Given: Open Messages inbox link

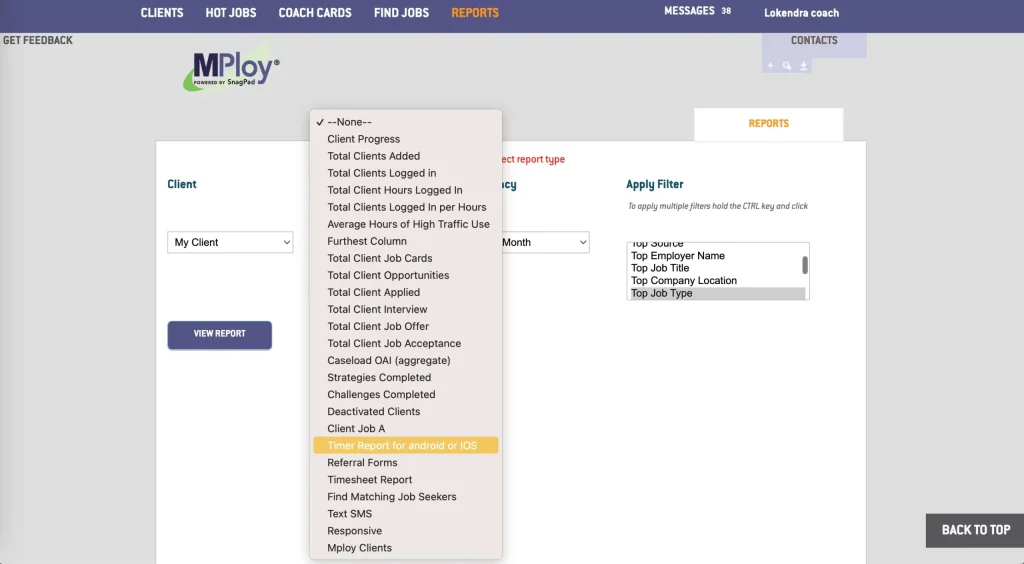Looking at the screenshot, I should 689,11.
